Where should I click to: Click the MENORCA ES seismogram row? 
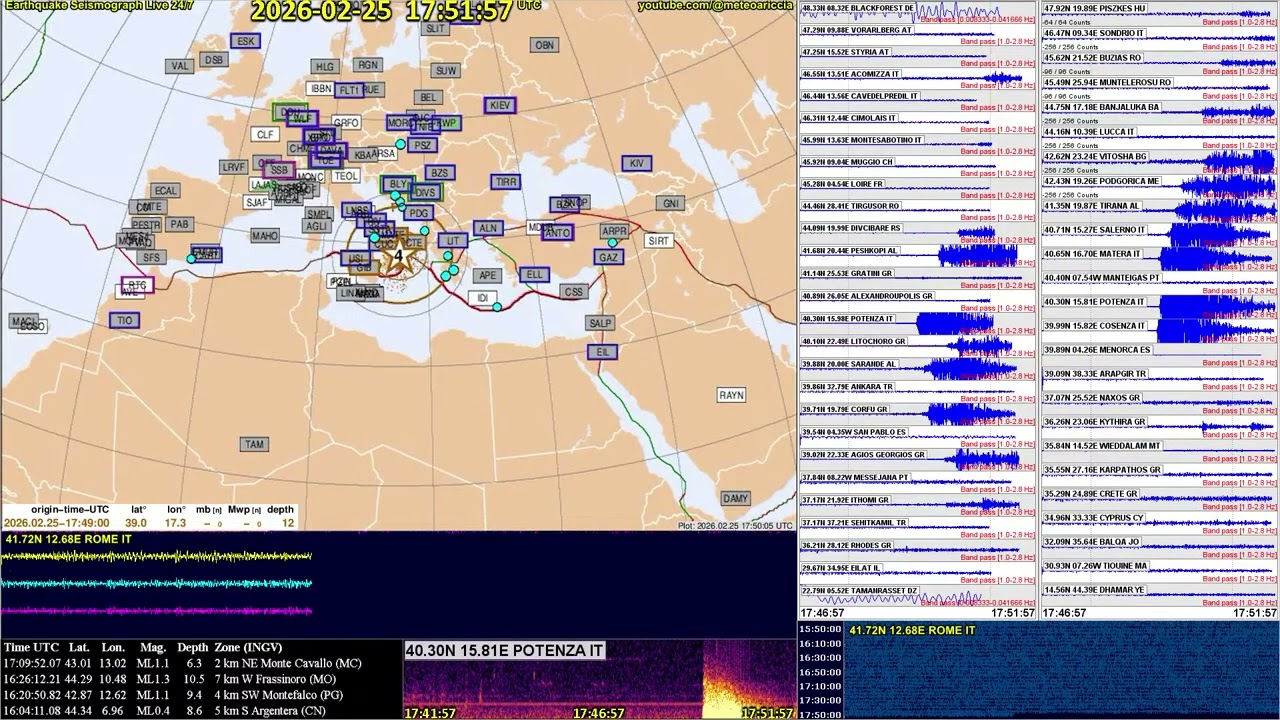[x=1160, y=356]
